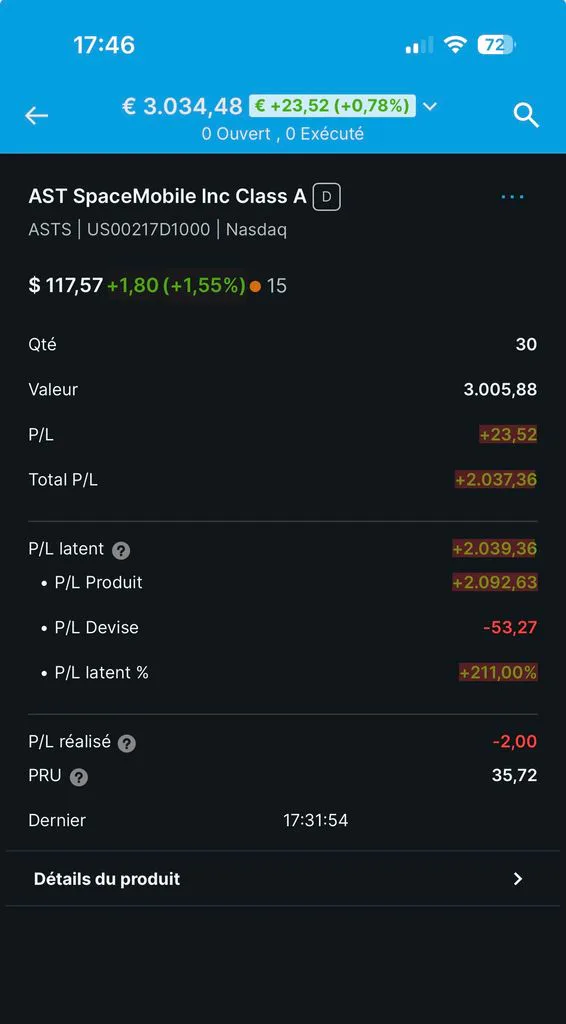
Task: Tap the back arrow icon
Action: [37, 116]
